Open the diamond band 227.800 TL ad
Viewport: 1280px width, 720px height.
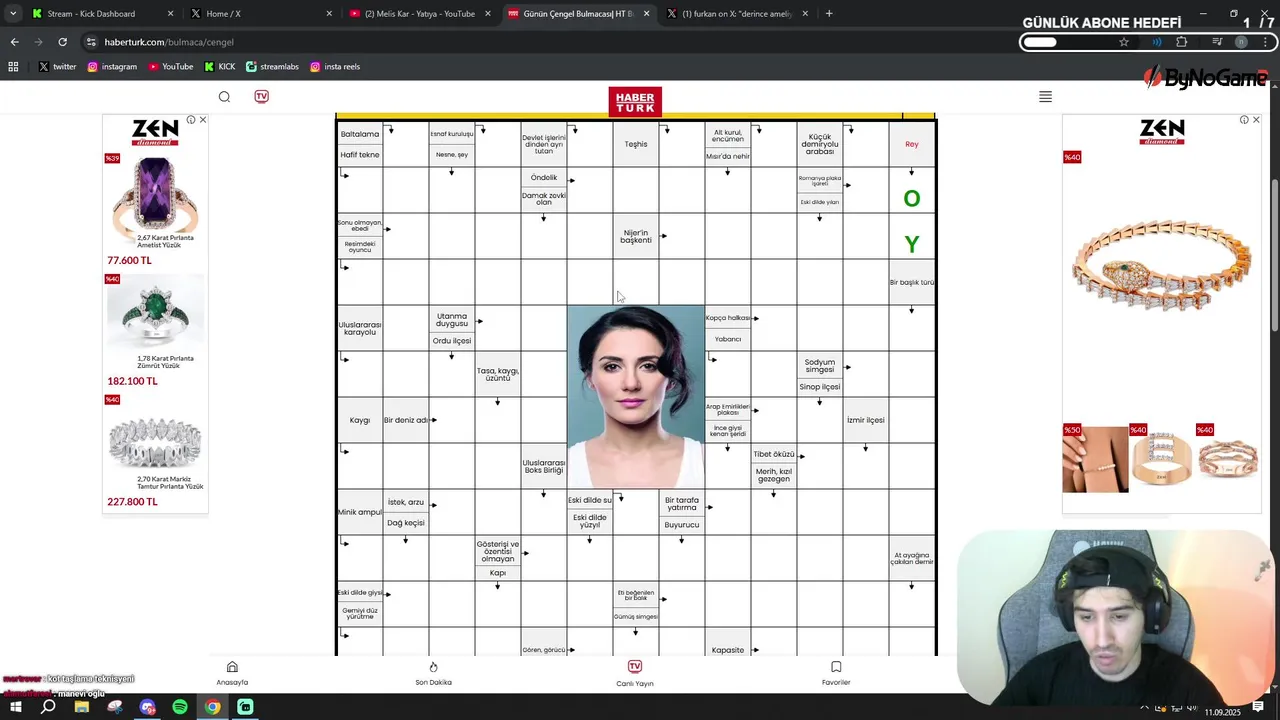tap(154, 452)
